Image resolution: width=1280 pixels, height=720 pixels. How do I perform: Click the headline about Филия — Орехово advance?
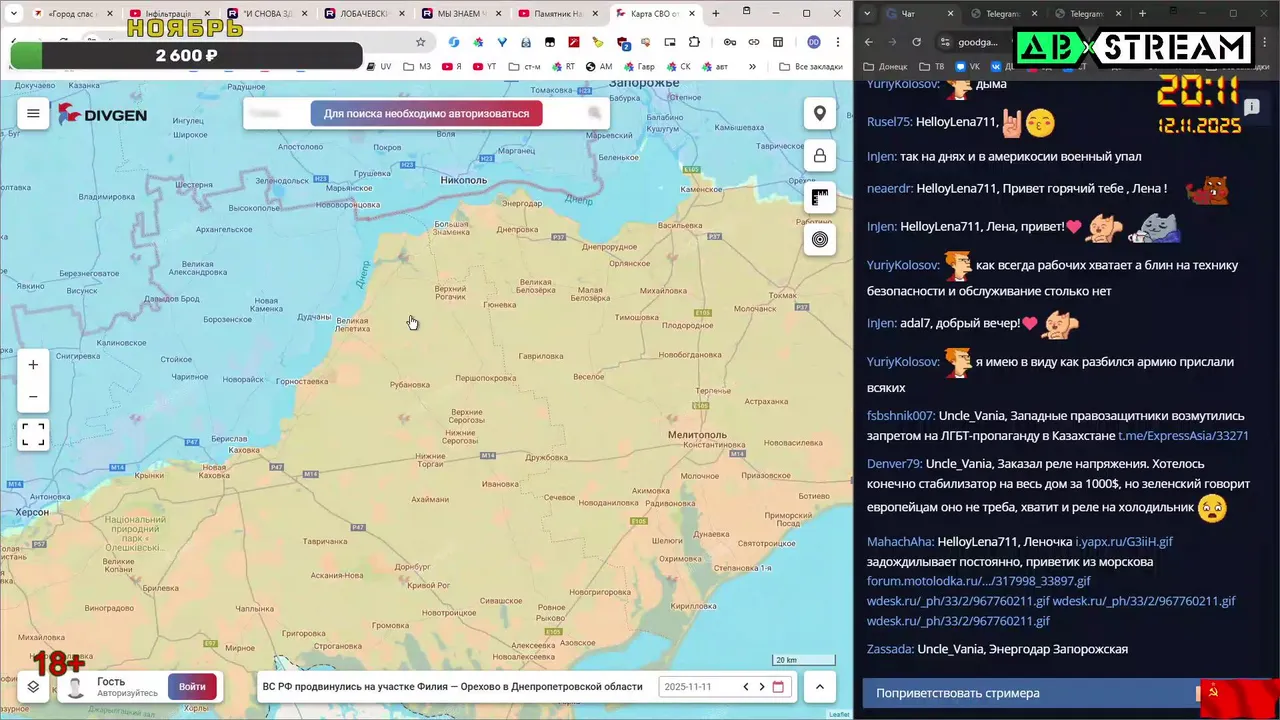coord(452,687)
